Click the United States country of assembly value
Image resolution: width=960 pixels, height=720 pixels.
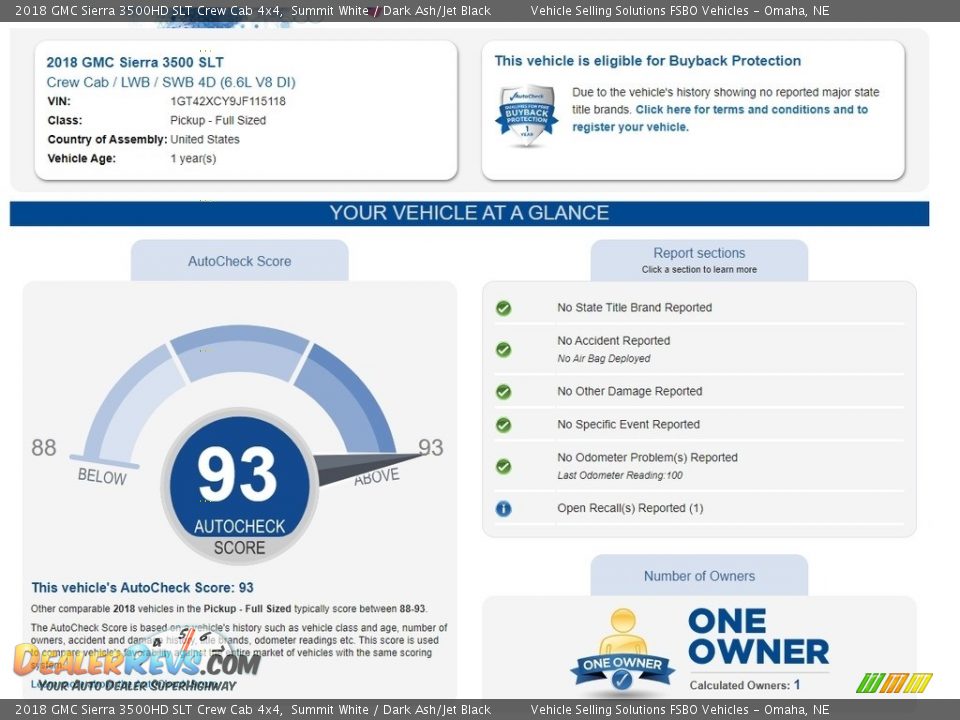coord(204,139)
